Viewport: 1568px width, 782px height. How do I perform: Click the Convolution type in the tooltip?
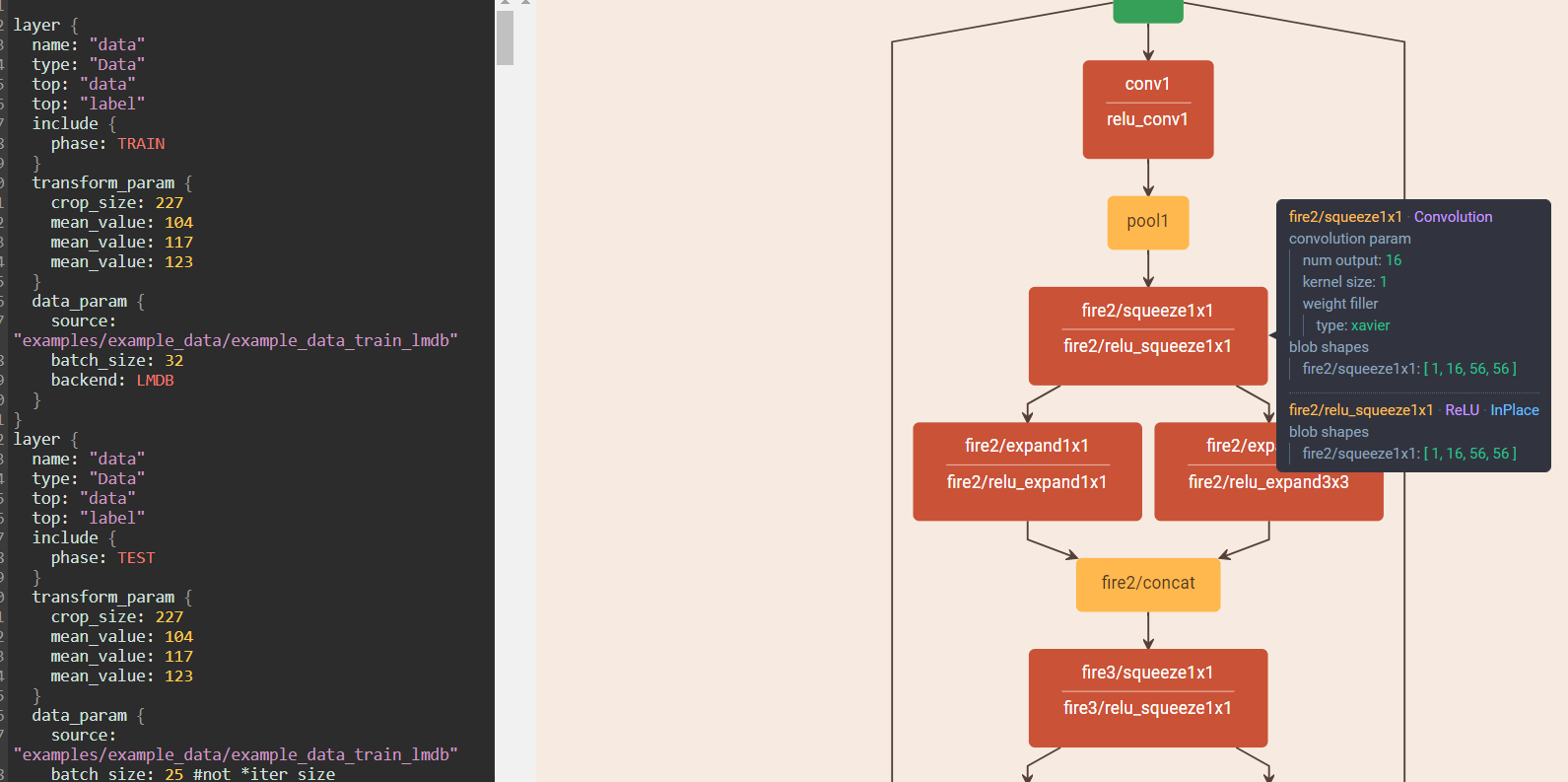(x=1453, y=217)
